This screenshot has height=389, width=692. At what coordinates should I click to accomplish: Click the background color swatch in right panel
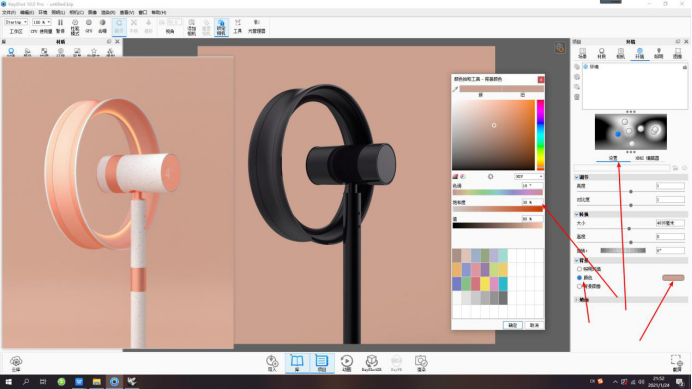click(x=673, y=278)
